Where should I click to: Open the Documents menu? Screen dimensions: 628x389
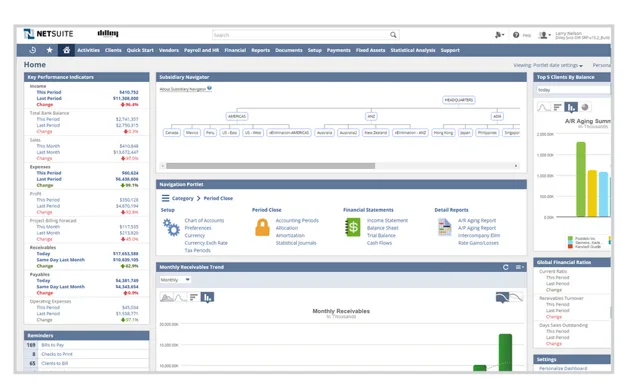[289, 50]
